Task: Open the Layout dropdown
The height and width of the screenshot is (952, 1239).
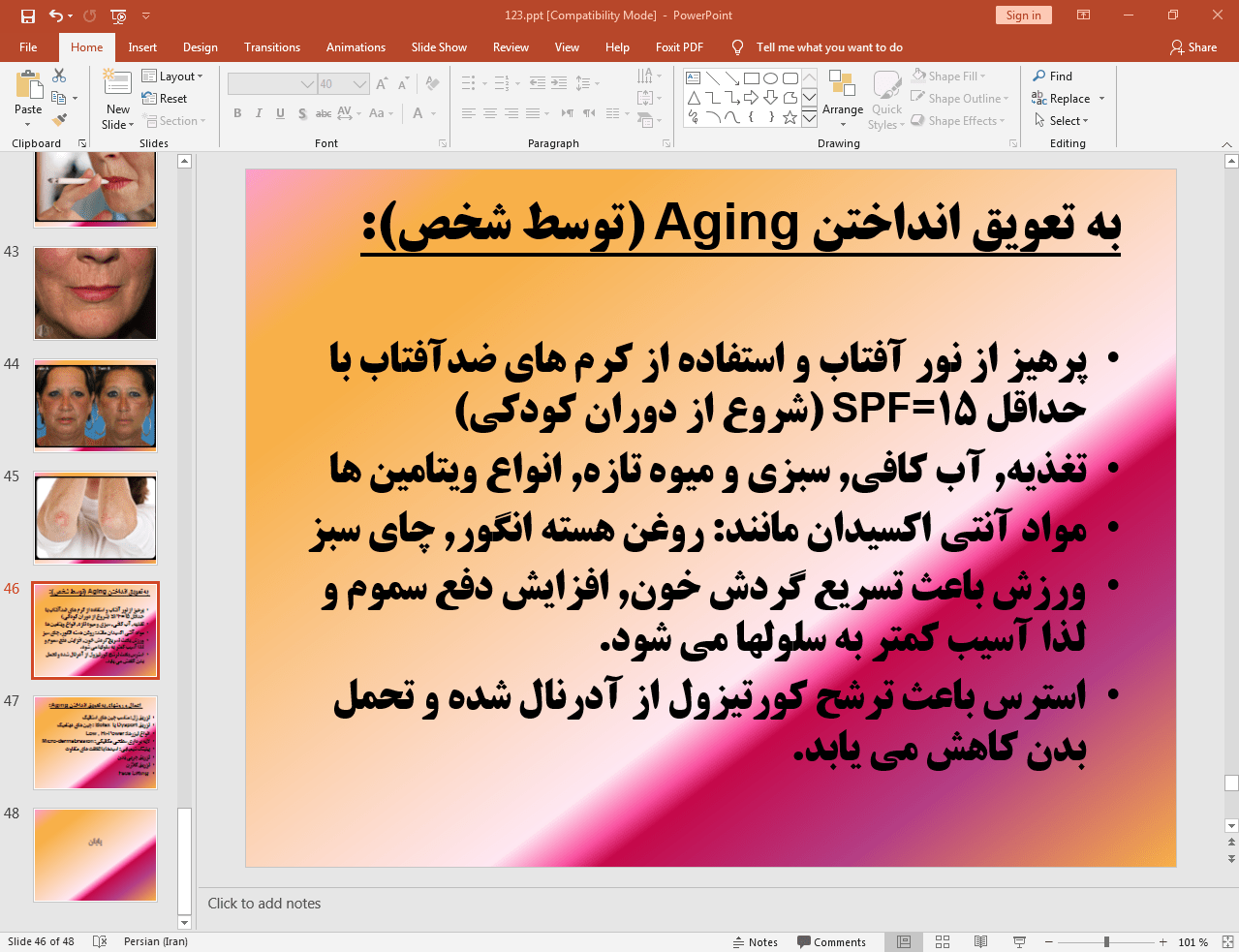Action: point(172,77)
